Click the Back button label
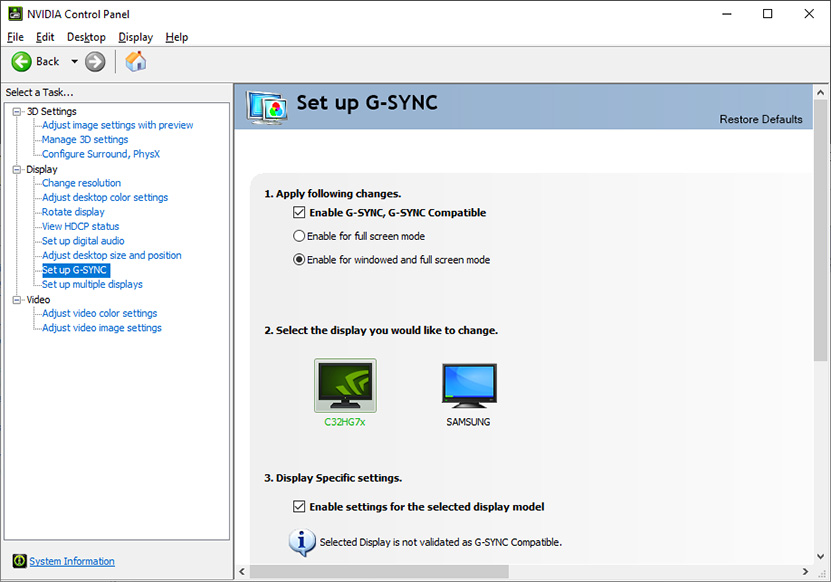 [x=48, y=61]
